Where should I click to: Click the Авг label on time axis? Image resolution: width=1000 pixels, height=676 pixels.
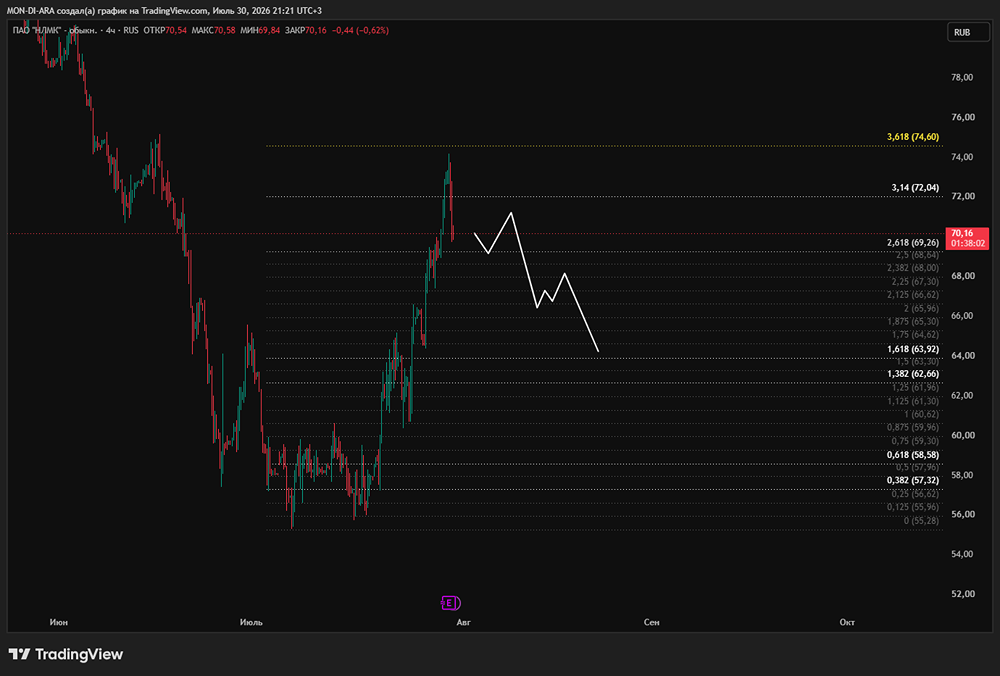(464, 622)
